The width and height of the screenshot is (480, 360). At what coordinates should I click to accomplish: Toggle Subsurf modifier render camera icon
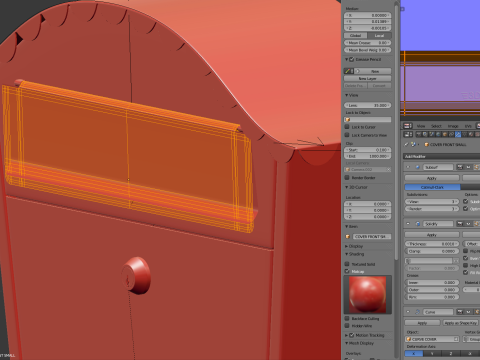pyautogui.click(x=460, y=167)
